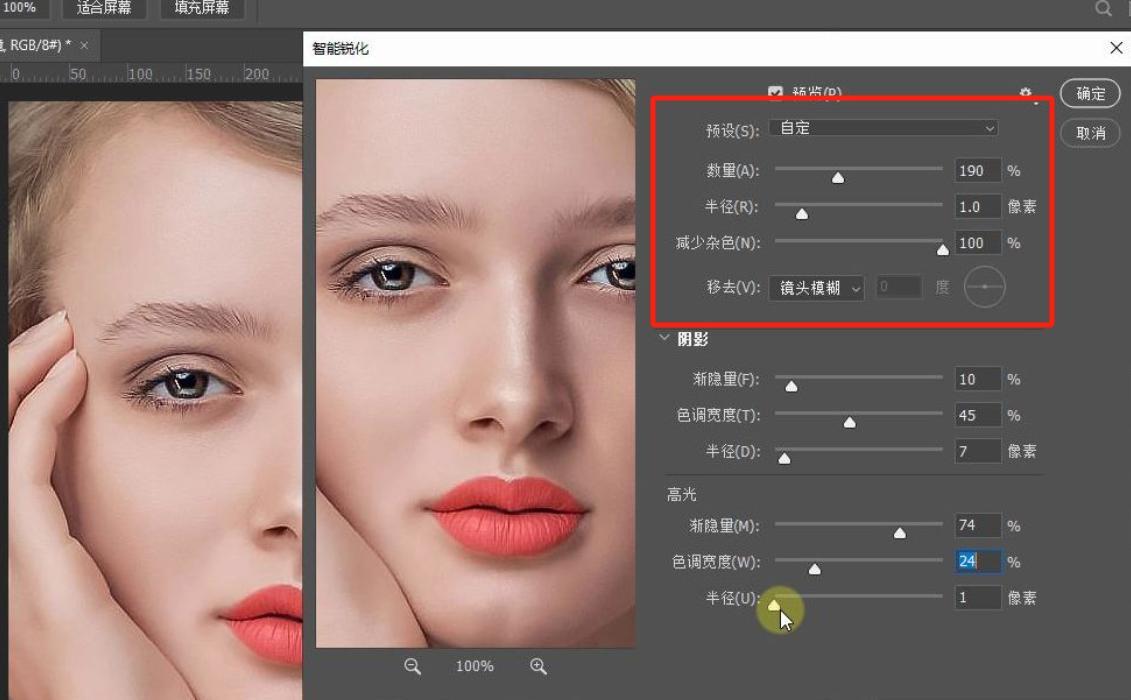Open the preset options gear icon
Image resolution: width=1131 pixels, height=700 pixels.
point(1026,92)
